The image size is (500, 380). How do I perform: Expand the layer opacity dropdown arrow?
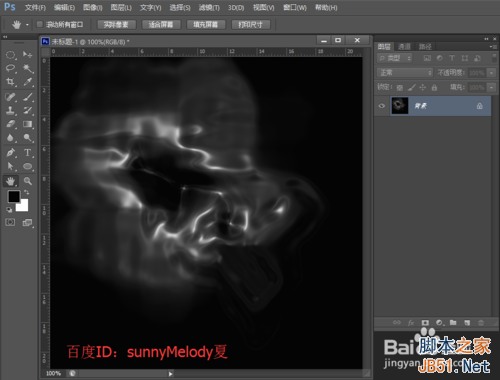[x=492, y=73]
